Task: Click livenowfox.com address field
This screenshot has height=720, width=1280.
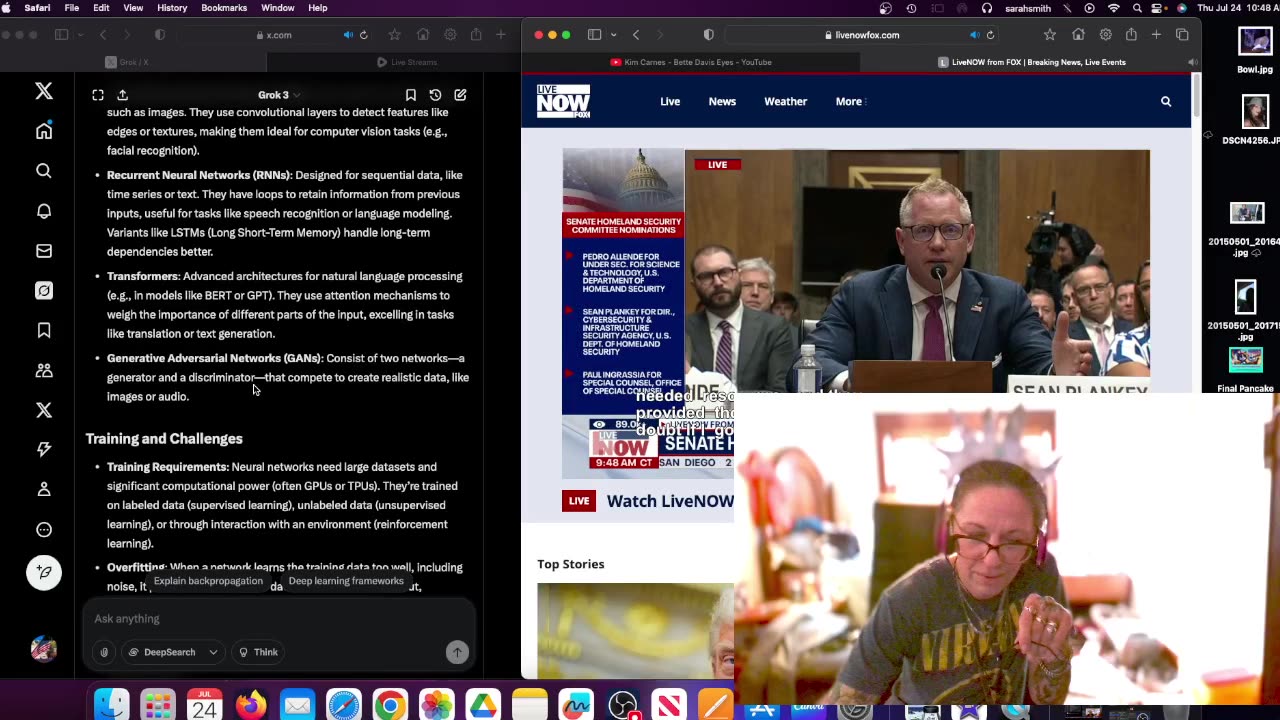Action: click(x=862, y=35)
